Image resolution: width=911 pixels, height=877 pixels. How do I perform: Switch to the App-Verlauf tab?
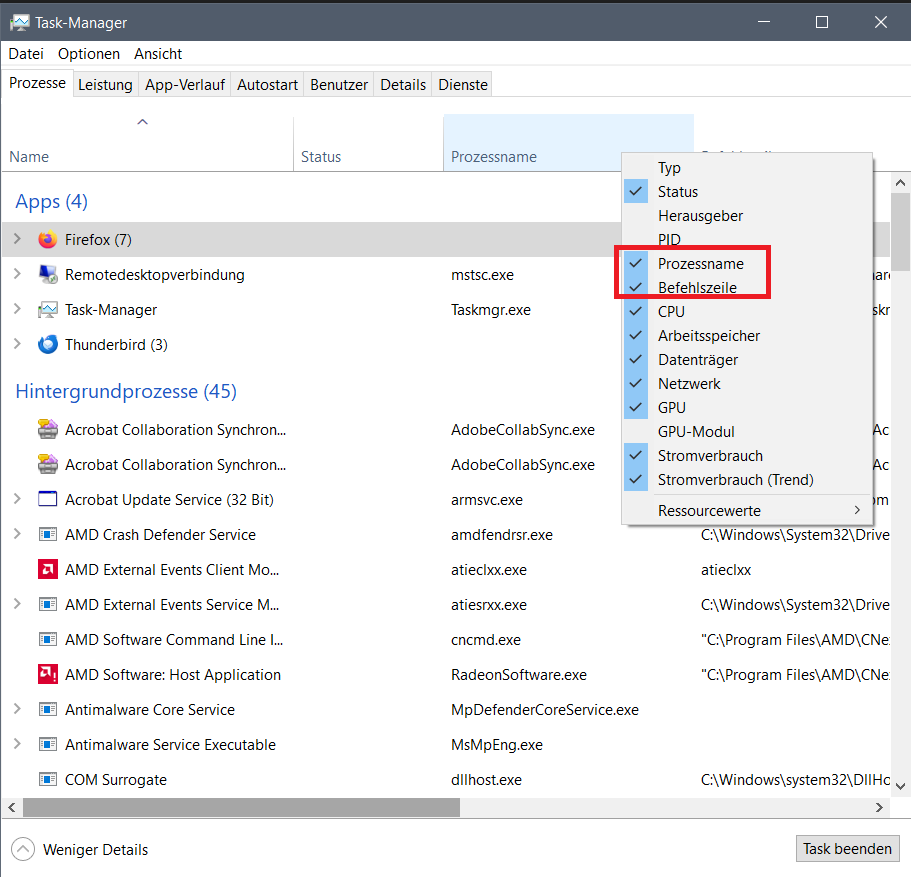coord(185,84)
